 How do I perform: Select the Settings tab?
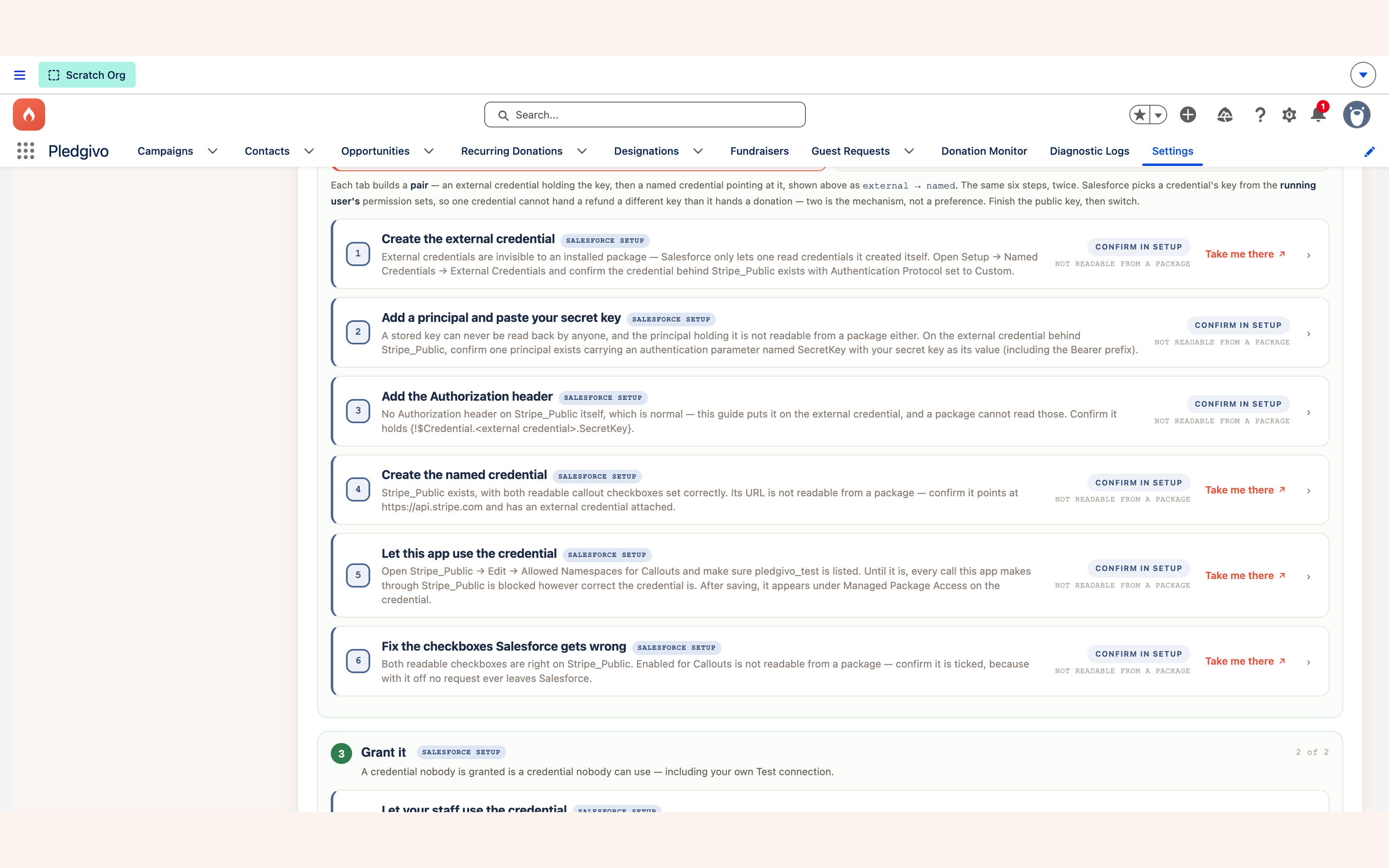pos(1172,151)
